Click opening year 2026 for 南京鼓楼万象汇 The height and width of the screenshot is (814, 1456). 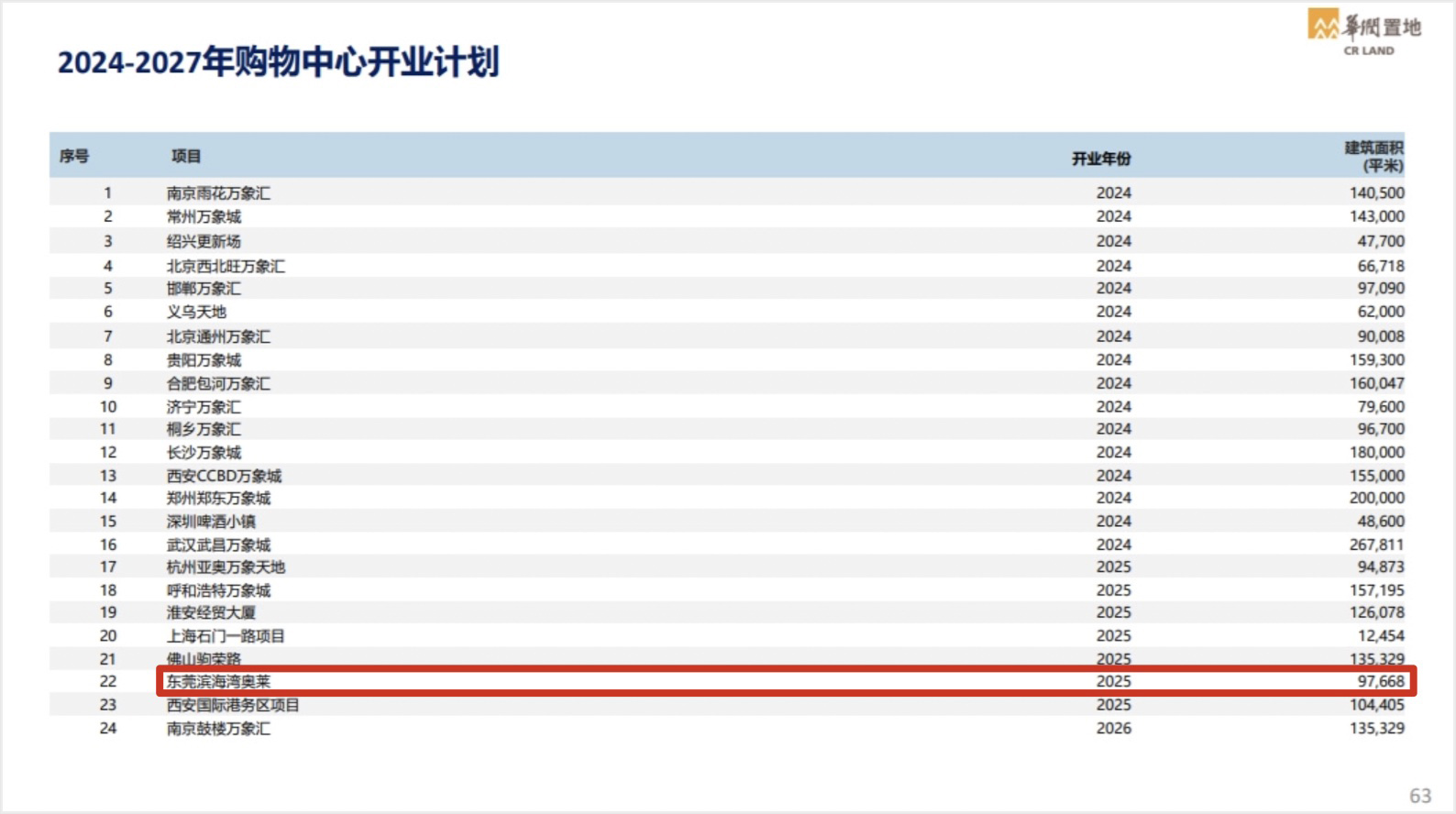coord(1114,729)
